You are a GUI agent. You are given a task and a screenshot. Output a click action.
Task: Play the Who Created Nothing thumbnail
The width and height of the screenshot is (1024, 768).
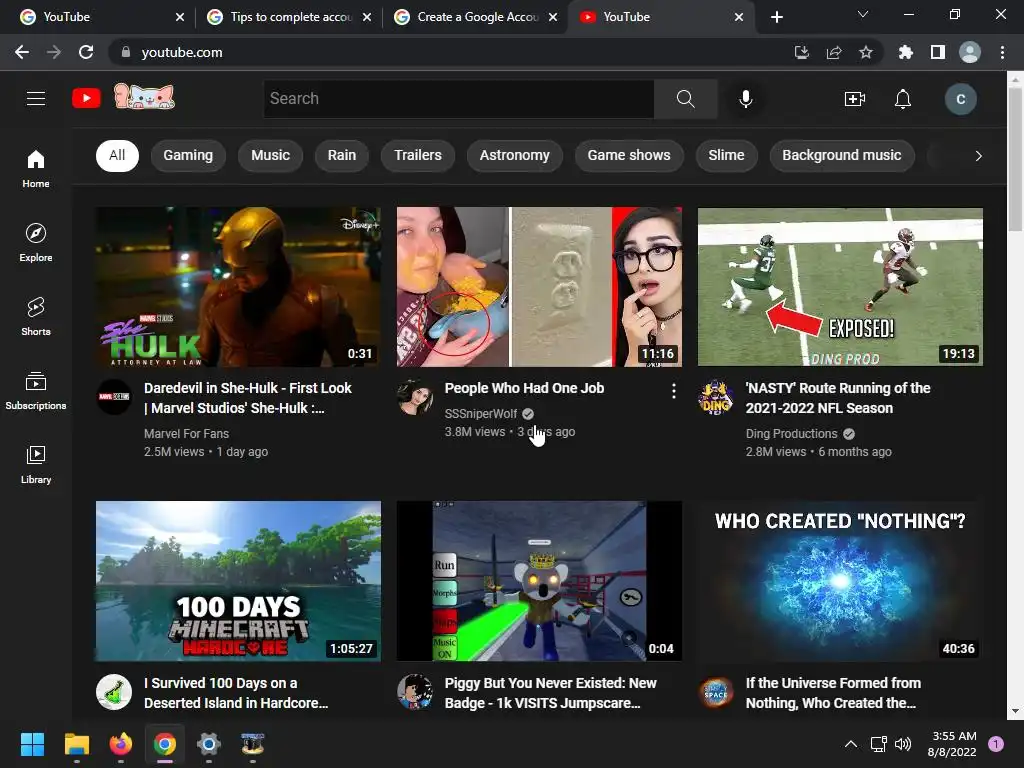click(x=840, y=581)
